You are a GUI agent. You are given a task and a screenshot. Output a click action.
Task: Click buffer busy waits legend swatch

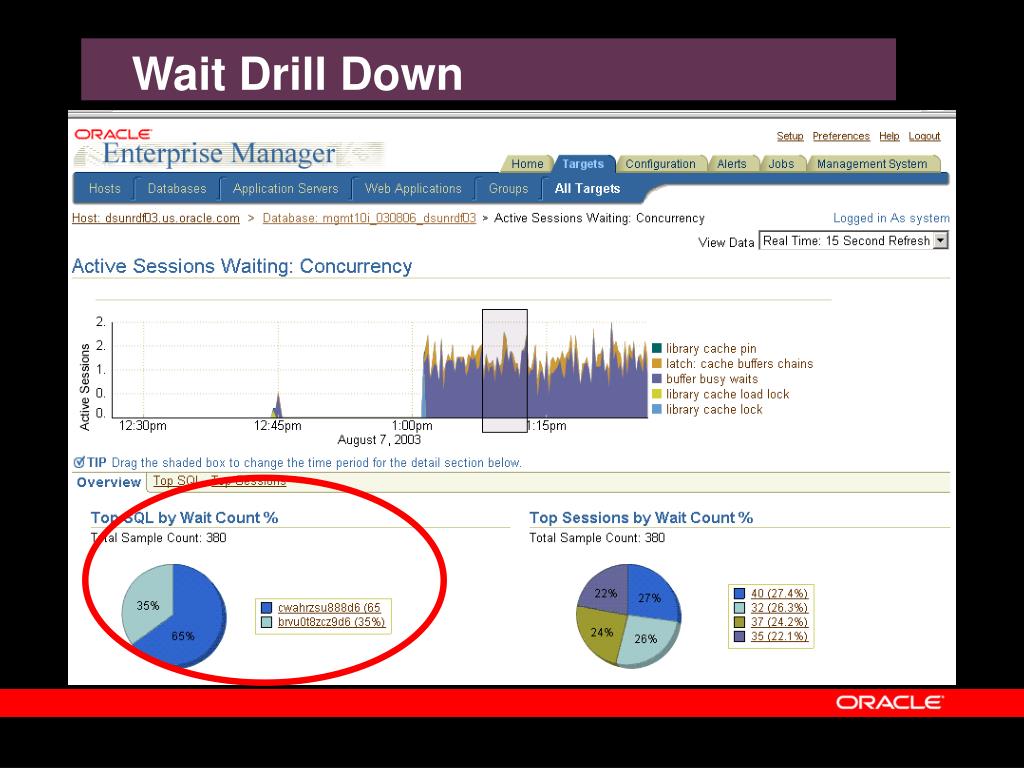(x=657, y=379)
